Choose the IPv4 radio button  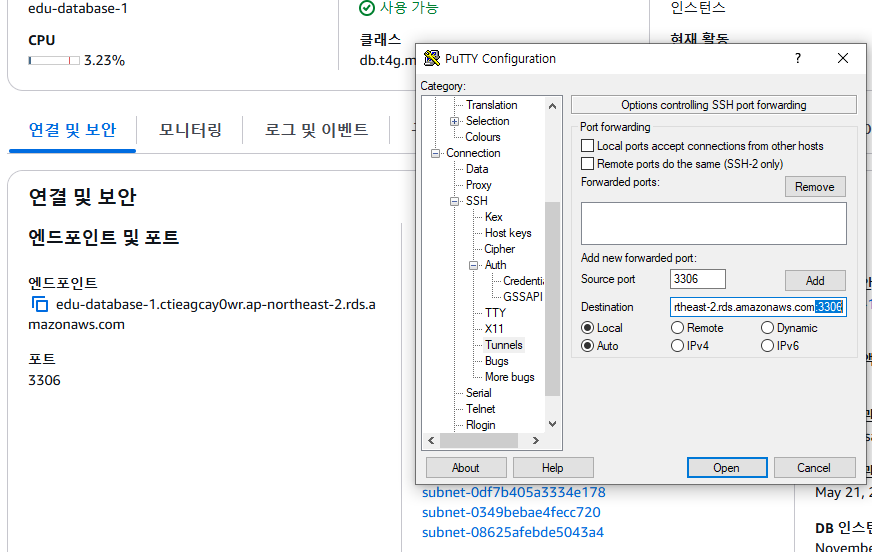[677, 346]
